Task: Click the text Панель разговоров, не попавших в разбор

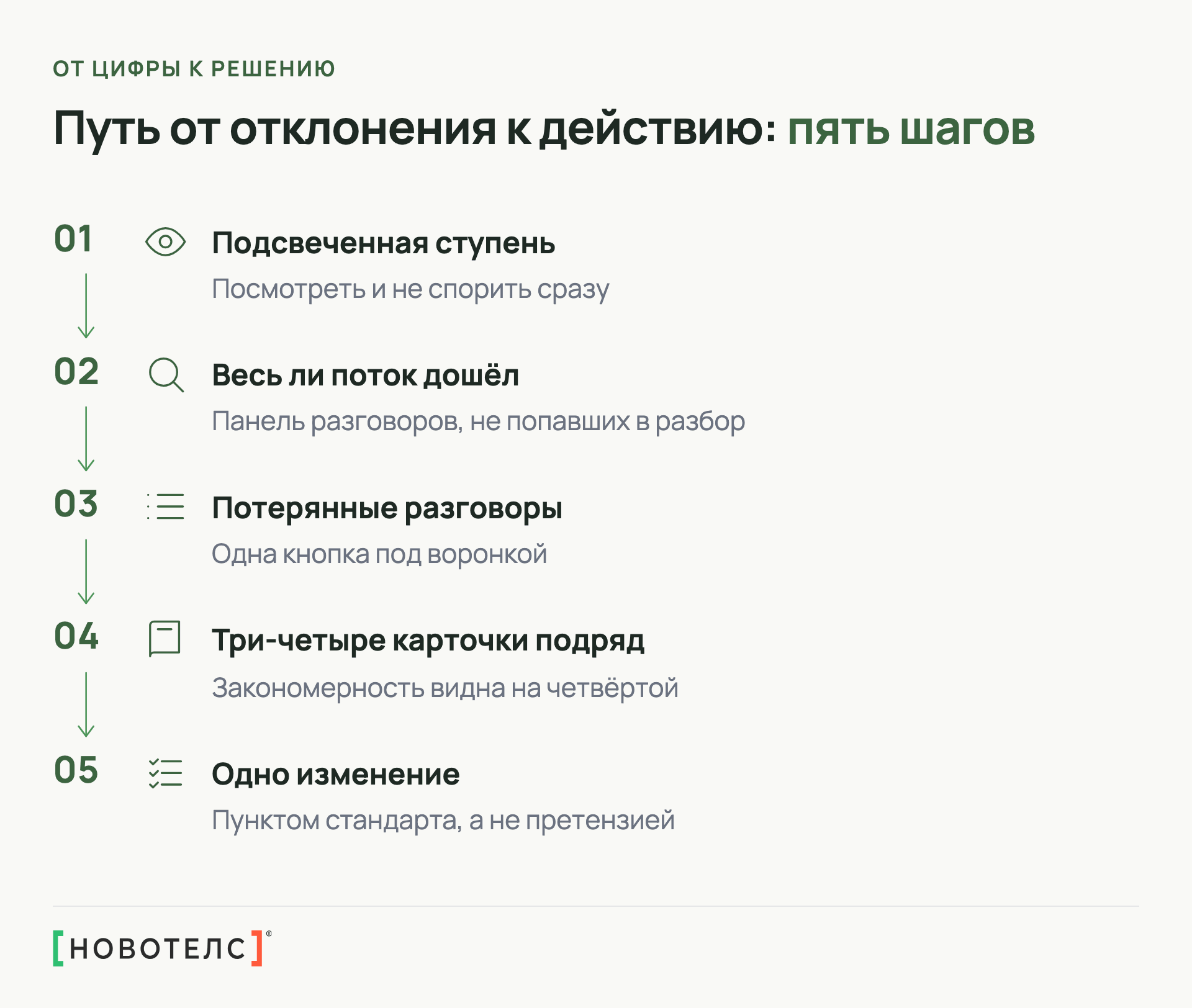Action: click(x=478, y=421)
